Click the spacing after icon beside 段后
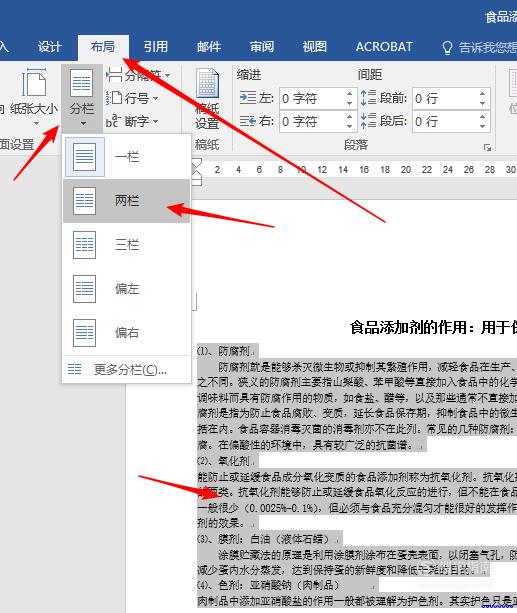Image resolution: width=517 pixels, height=613 pixels. tap(368, 121)
